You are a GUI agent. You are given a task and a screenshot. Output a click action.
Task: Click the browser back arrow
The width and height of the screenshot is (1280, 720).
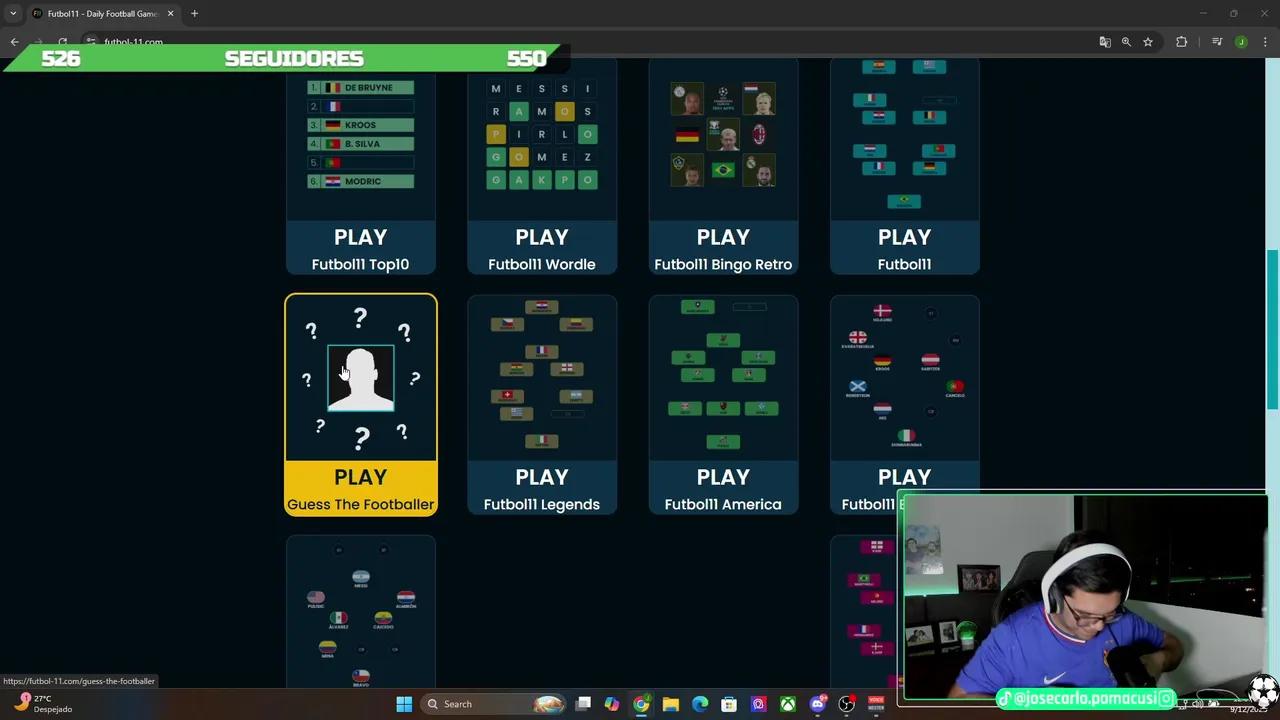tap(14, 42)
